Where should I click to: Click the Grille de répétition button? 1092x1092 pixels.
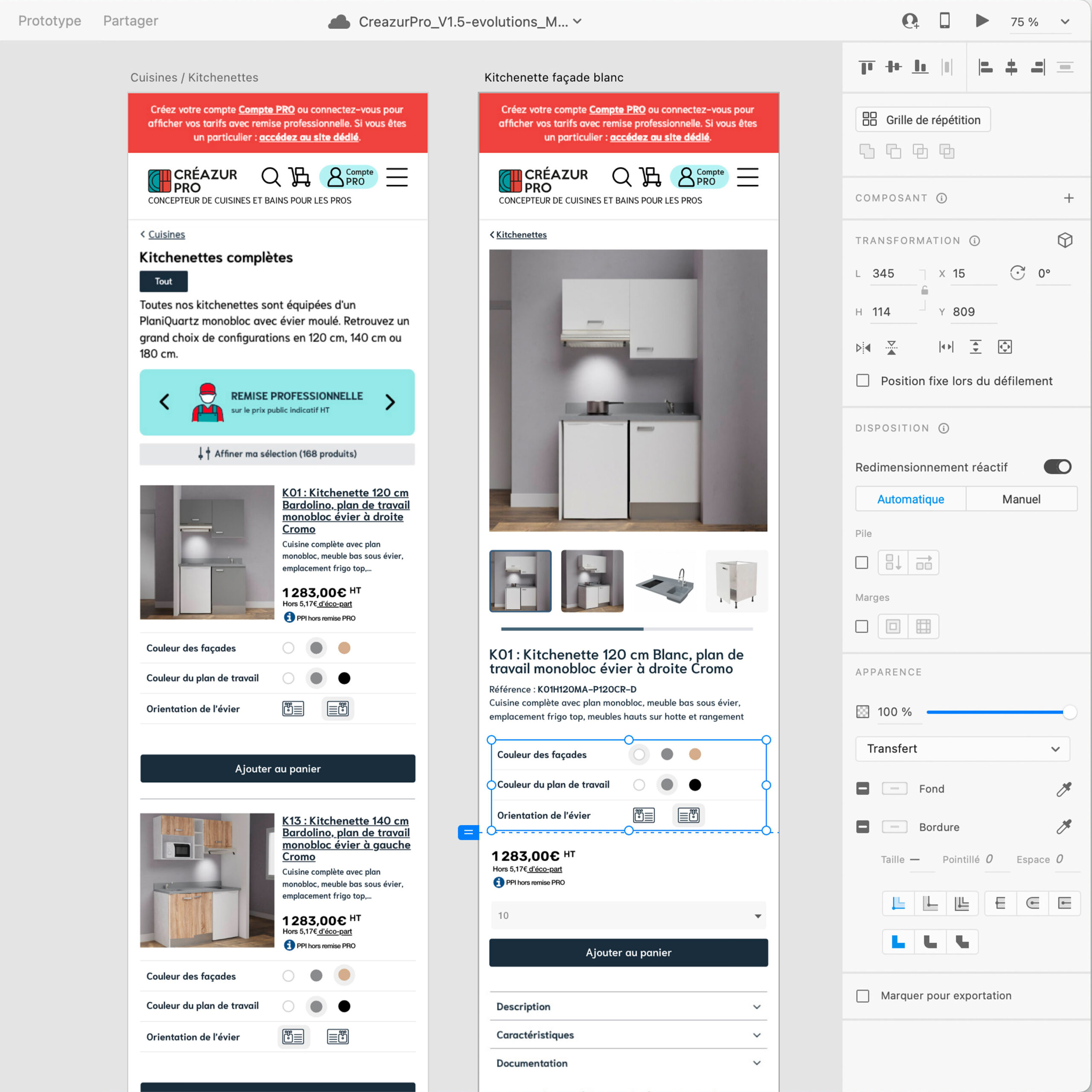coord(922,120)
